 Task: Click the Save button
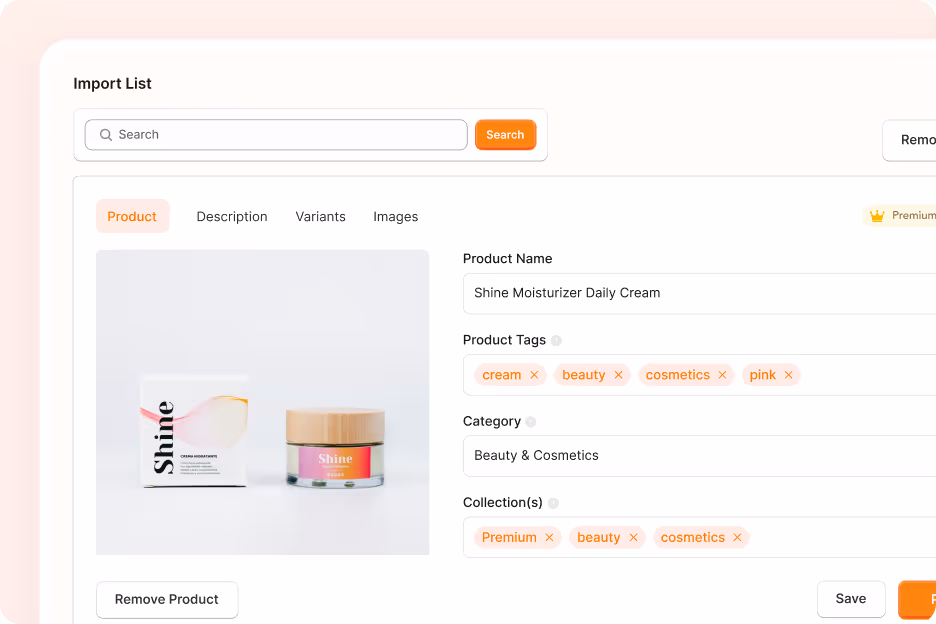pos(851,599)
